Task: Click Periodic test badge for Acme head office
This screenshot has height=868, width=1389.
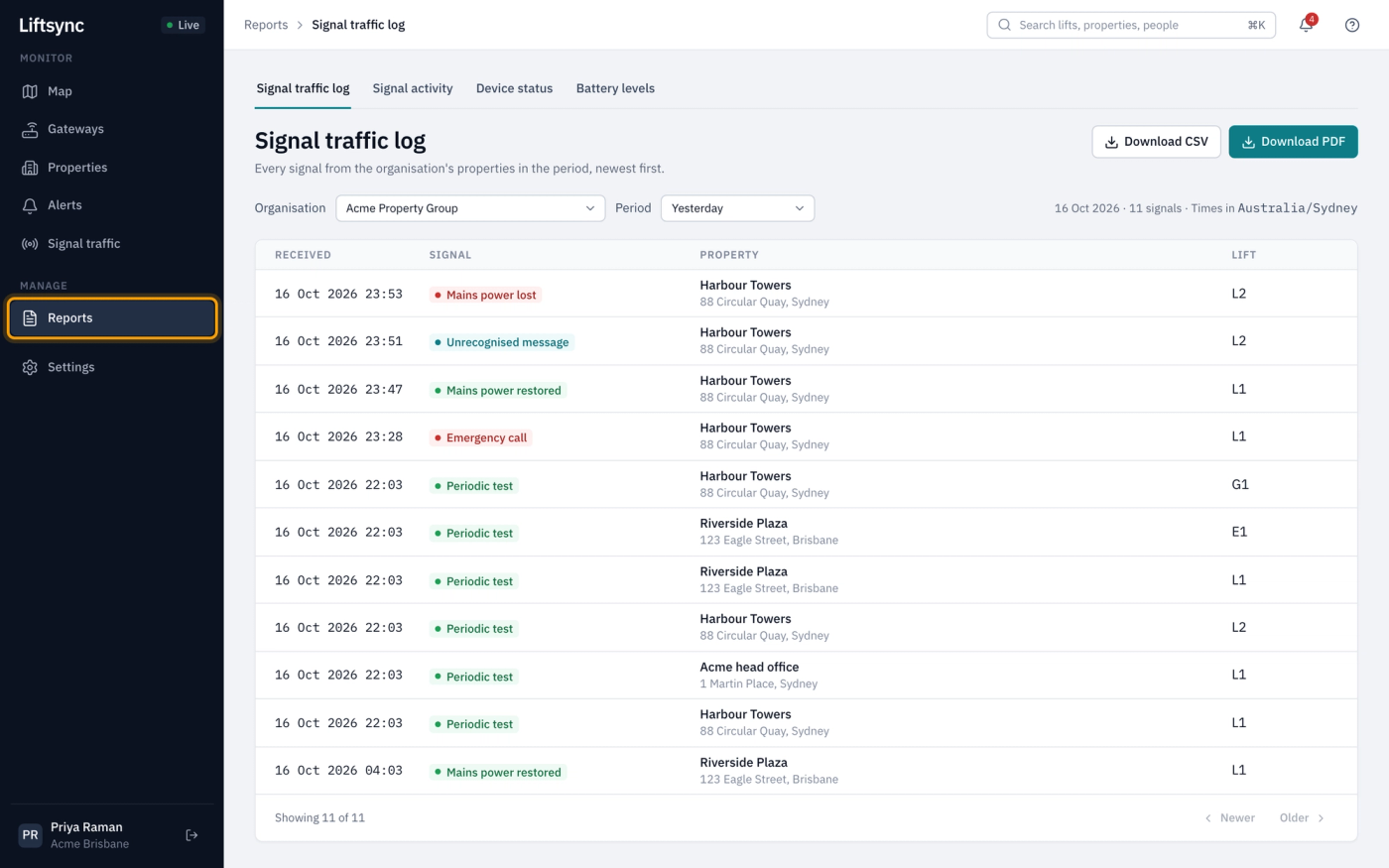Action: click(x=474, y=677)
